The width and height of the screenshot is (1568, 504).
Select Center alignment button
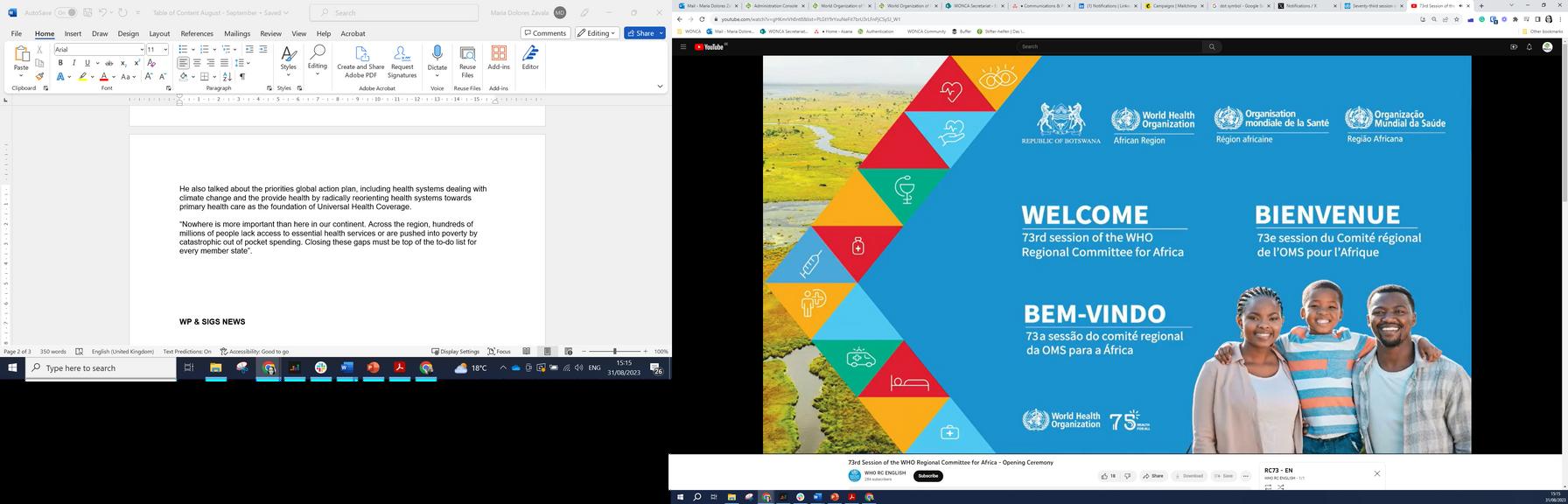(x=197, y=63)
